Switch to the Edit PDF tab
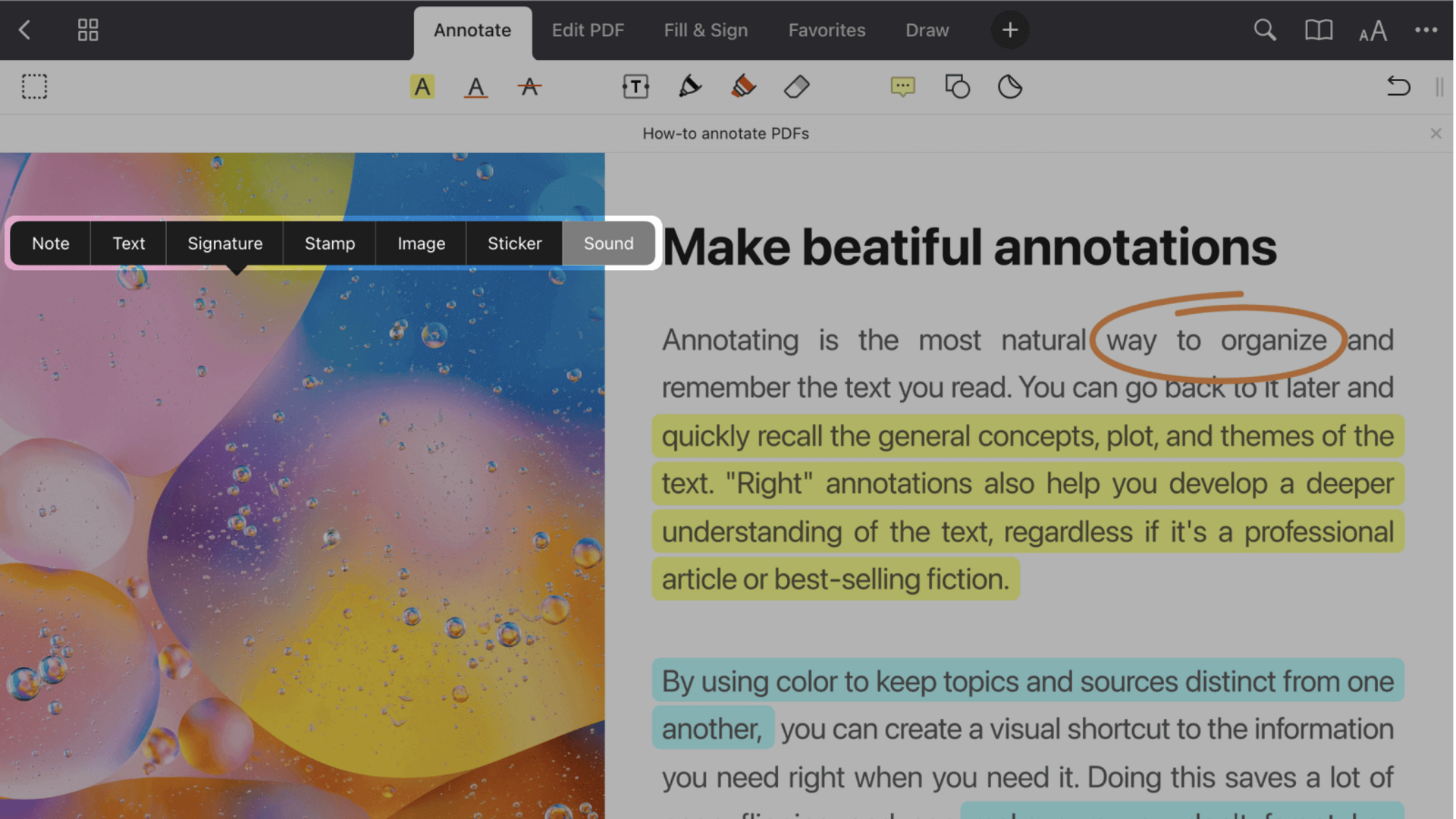 coord(588,30)
